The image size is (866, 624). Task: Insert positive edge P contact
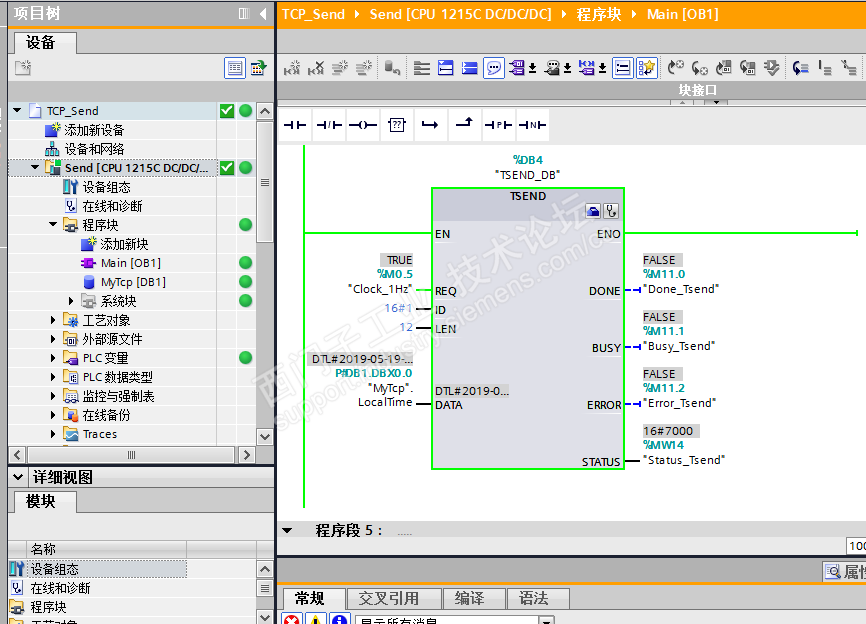tap(498, 125)
